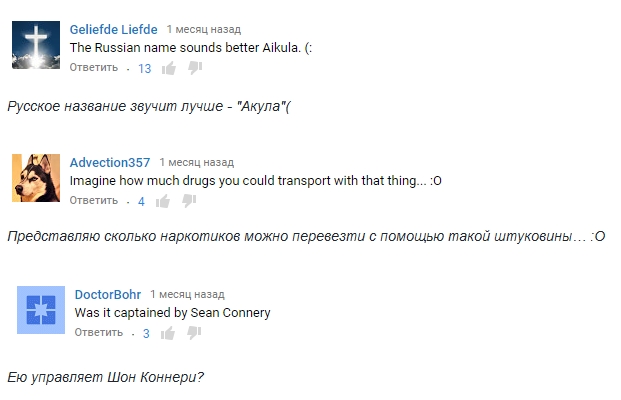Click the 4 likes count
Screen dimensions: 621x400
pos(141,202)
